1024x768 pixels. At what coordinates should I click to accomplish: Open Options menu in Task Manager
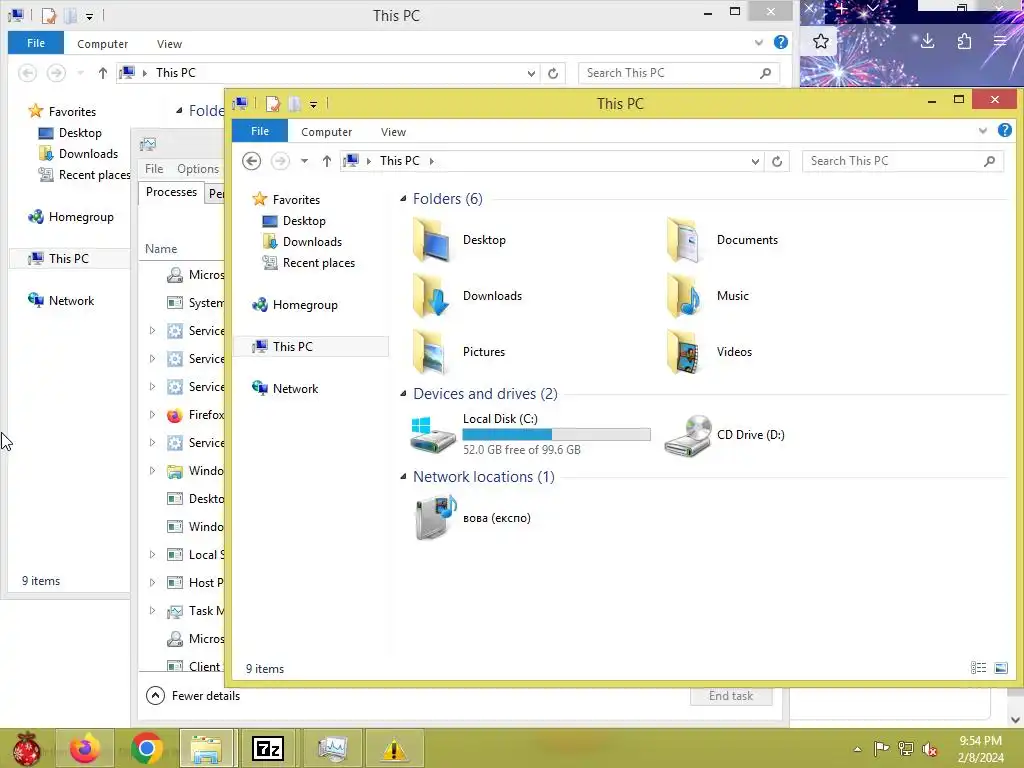pyautogui.click(x=198, y=169)
